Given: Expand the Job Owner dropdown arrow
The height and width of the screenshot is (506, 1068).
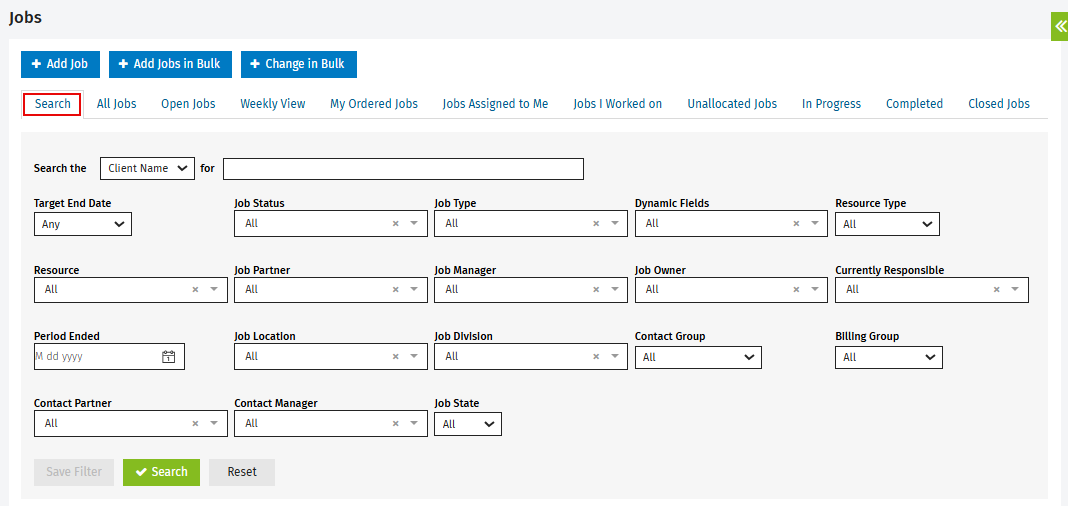Looking at the screenshot, I should tap(815, 289).
